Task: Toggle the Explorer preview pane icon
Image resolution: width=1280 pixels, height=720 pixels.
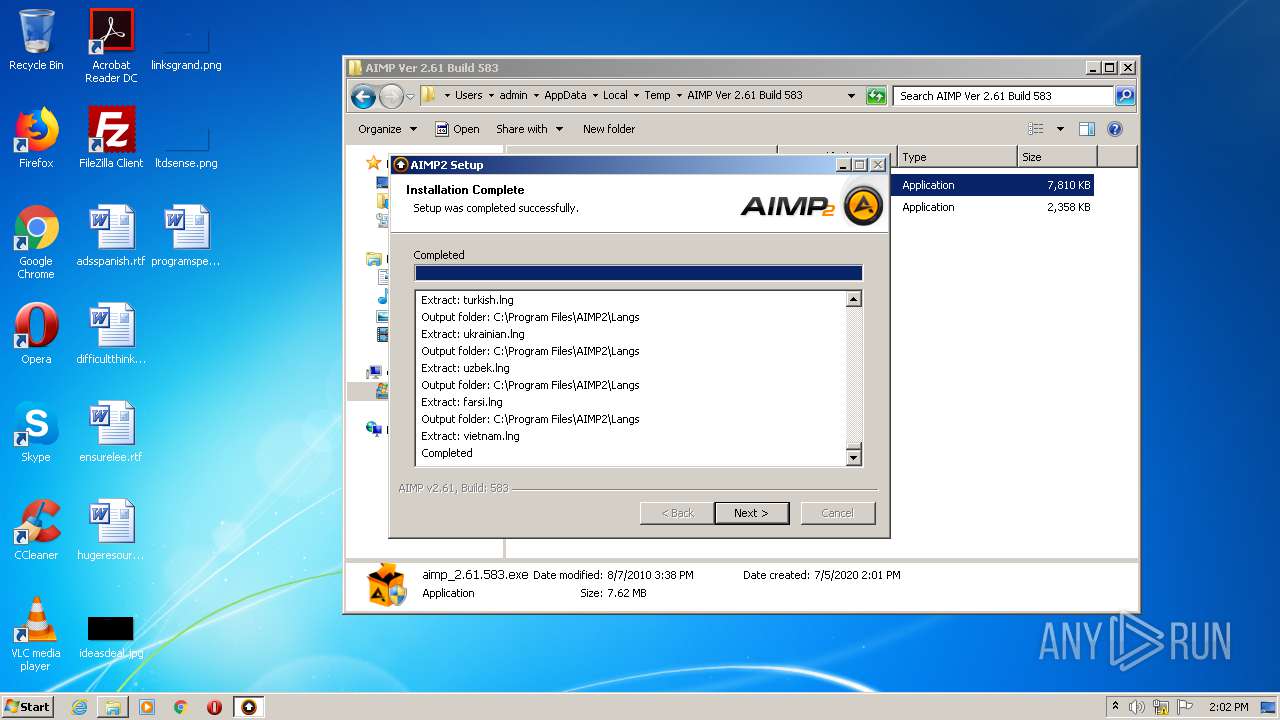Action: point(1087,129)
